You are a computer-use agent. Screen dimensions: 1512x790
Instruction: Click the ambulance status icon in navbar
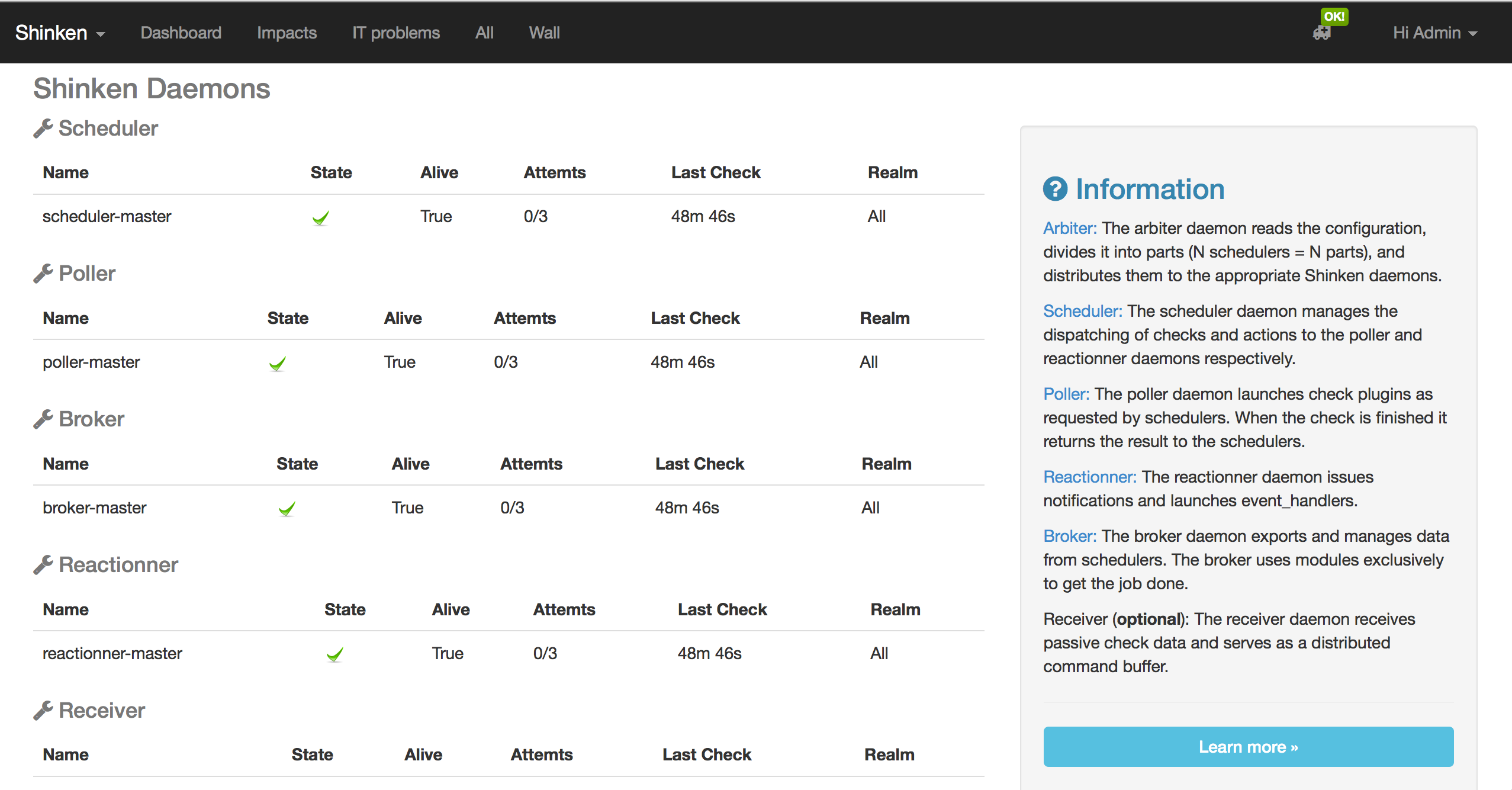1321,33
